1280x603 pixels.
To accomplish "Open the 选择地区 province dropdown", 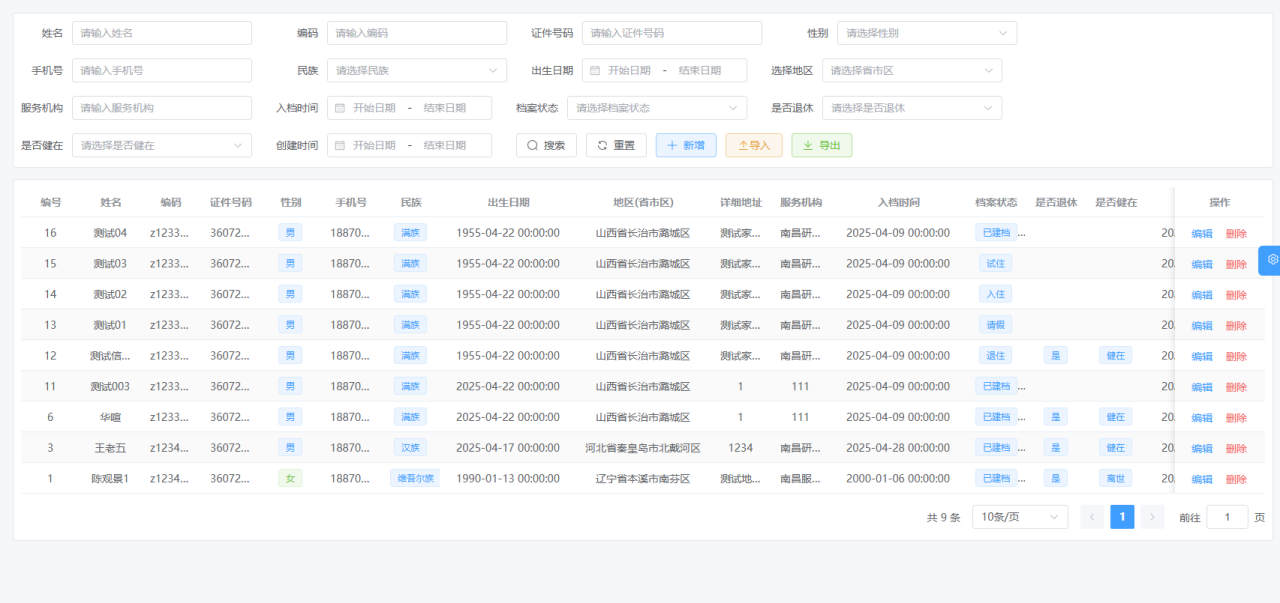I will tap(912, 71).
